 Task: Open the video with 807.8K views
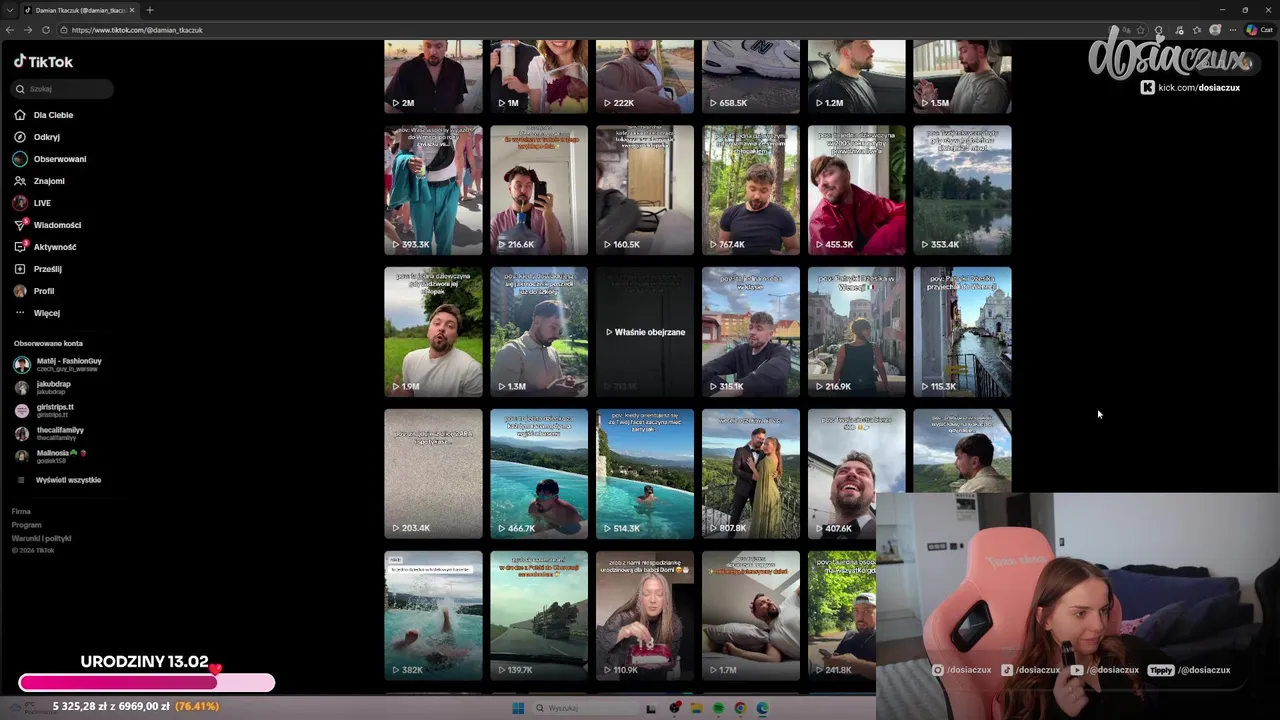click(751, 474)
